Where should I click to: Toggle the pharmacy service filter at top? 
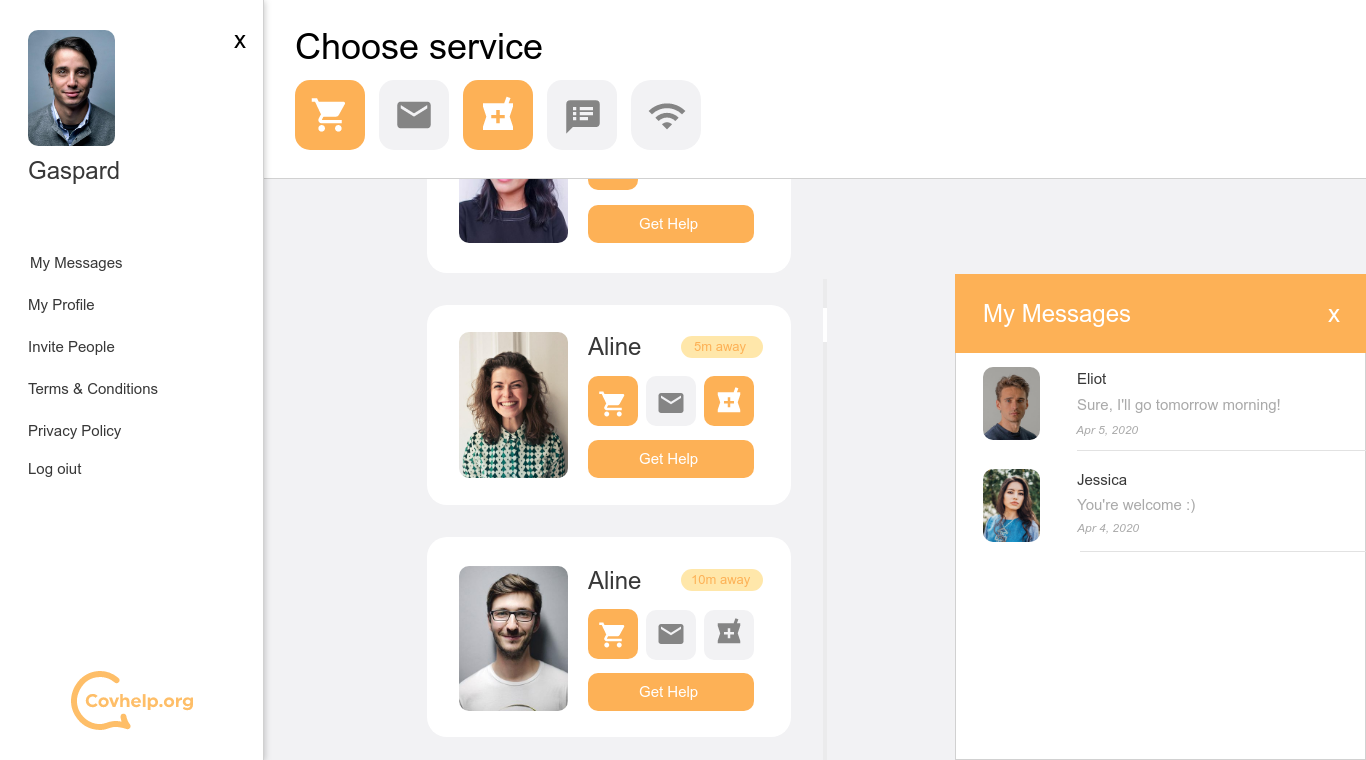point(498,115)
